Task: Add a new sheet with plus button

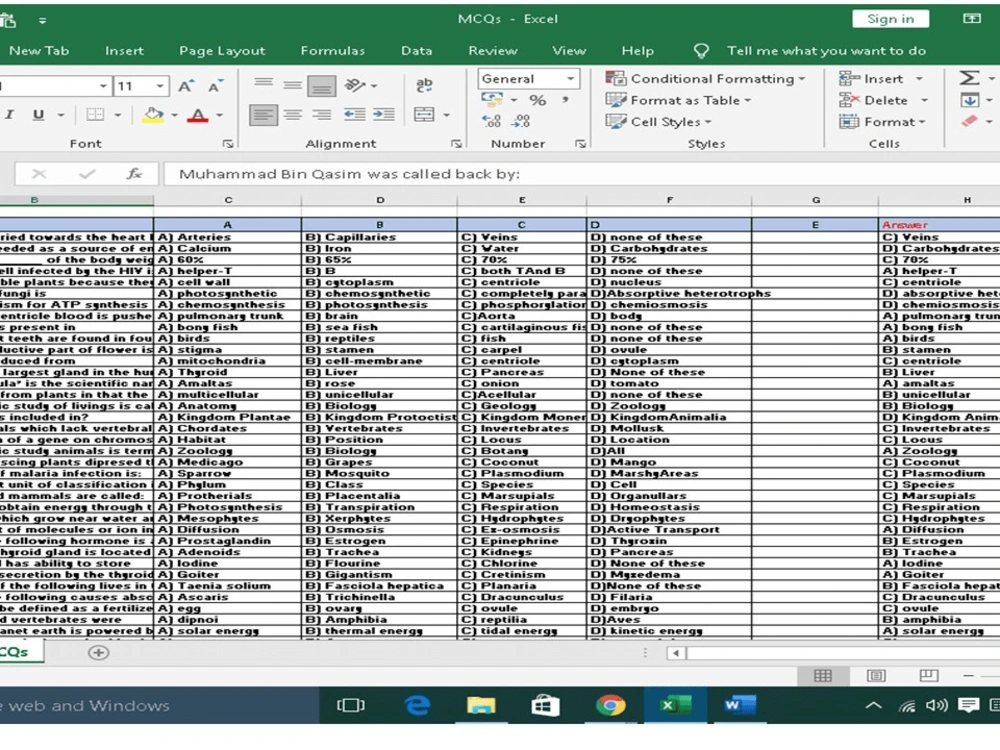Action: [x=98, y=652]
